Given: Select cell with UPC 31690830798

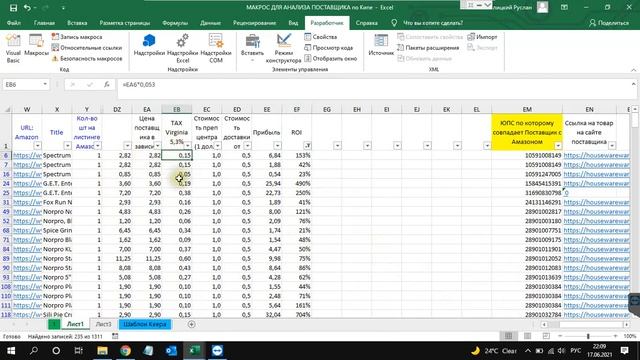Looking at the screenshot, I should (x=527, y=193).
